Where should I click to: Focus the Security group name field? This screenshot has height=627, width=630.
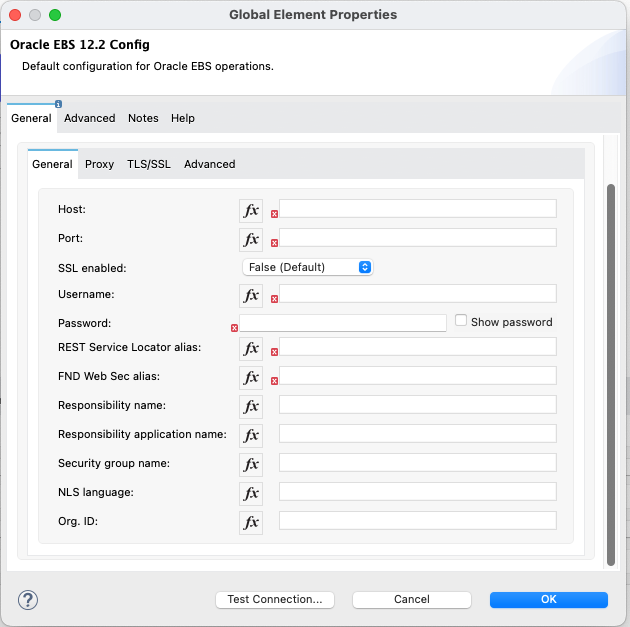(x=417, y=463)
